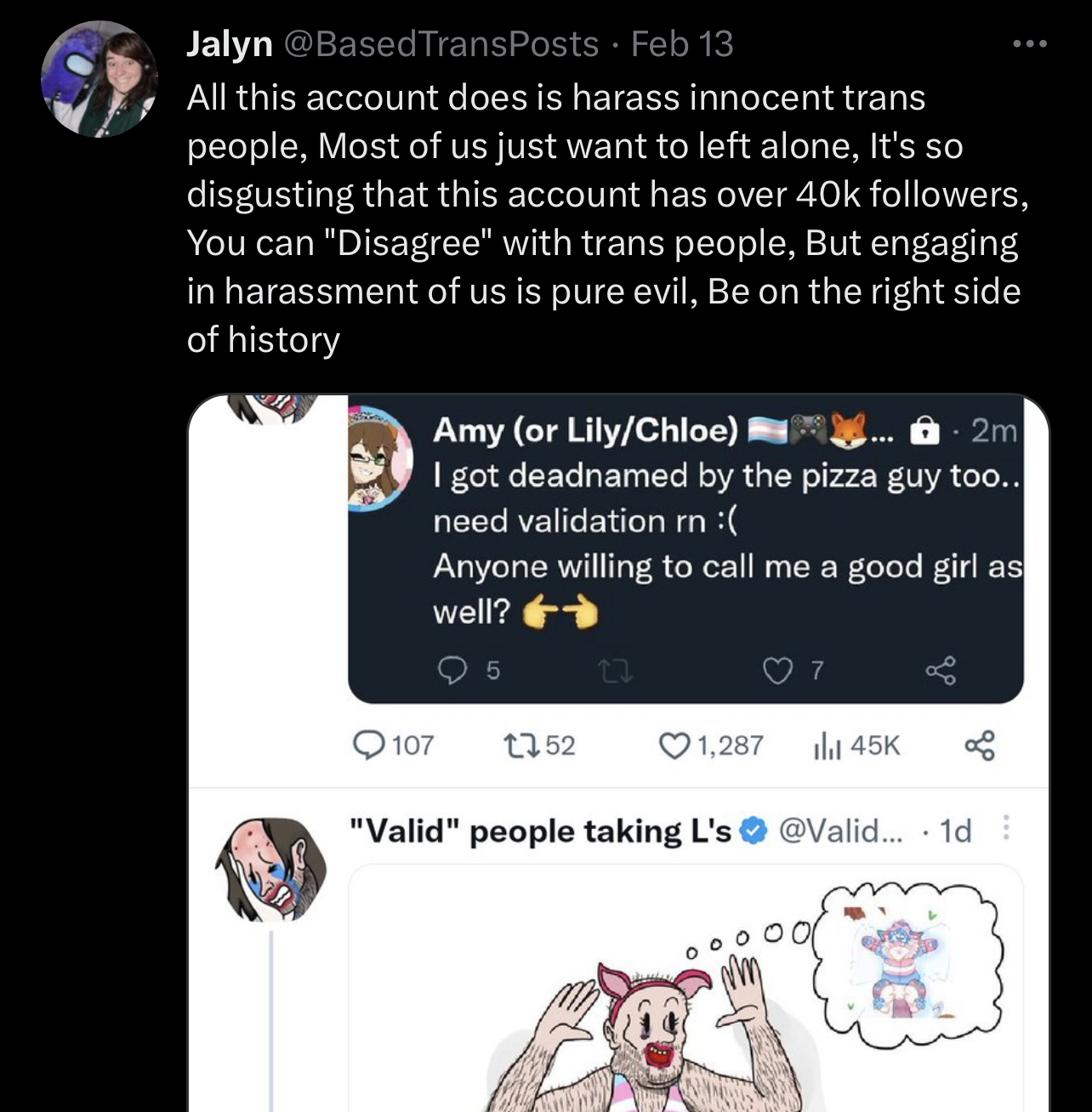The image size is (1092, 1112).
Task: Open Jalyn's profile picture
Action: pyautogui.click(x=100, y=79)
